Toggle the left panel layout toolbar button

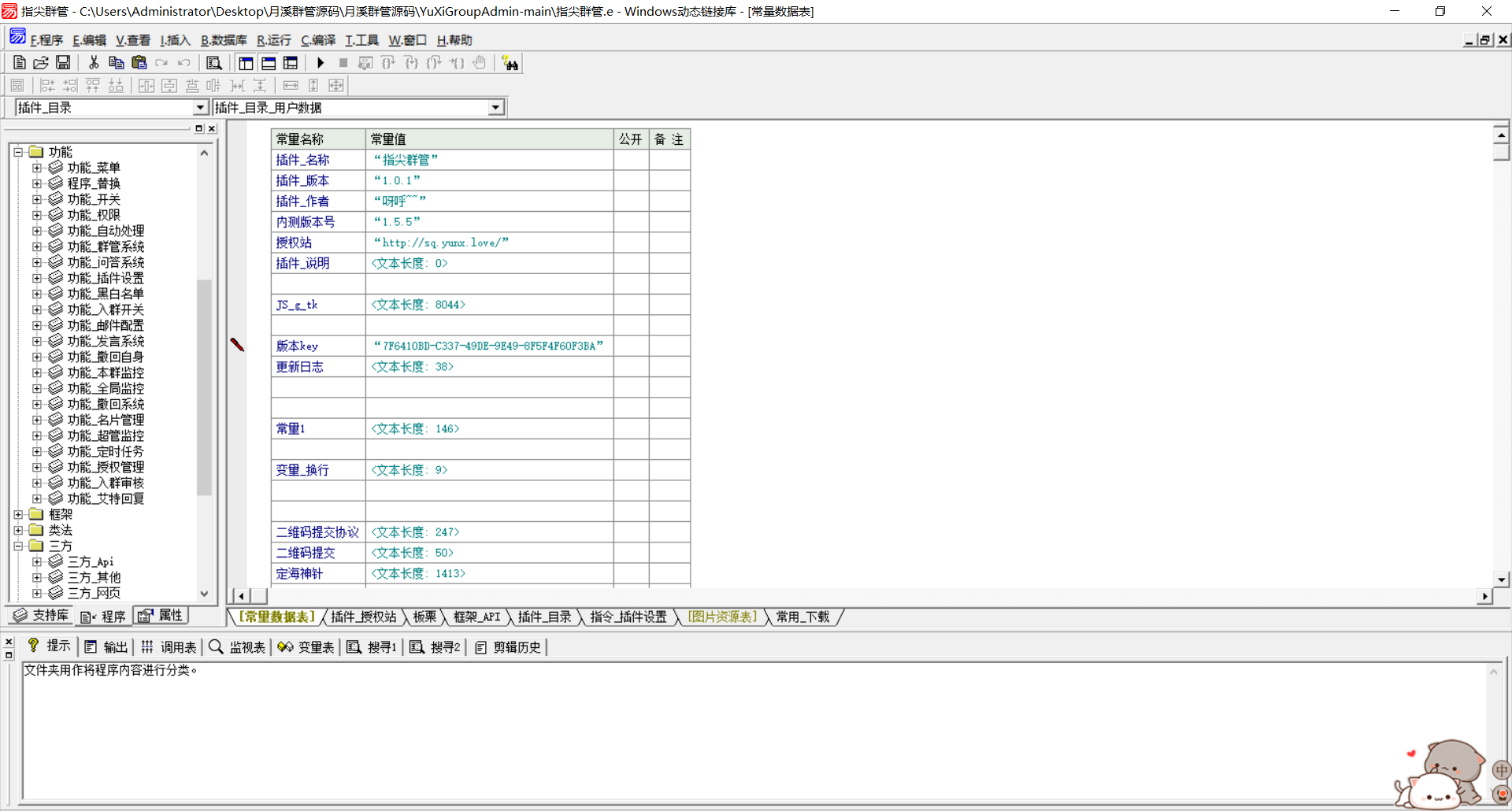[x=246, y=63]
